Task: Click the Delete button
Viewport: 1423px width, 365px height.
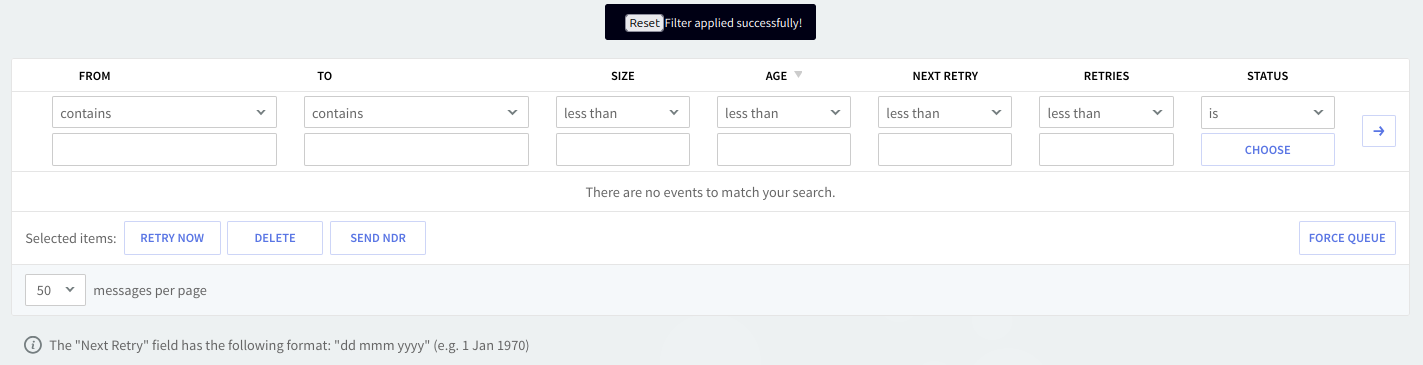Action: 275,238
